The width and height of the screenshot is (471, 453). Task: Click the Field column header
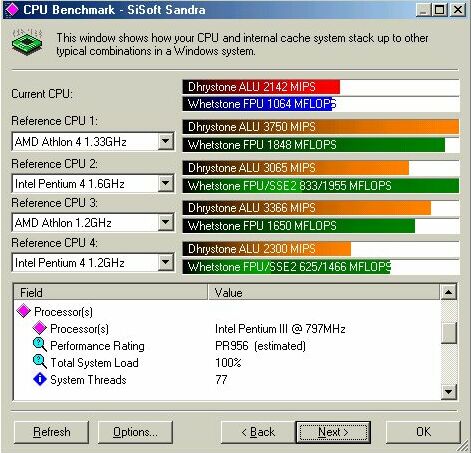[x=111, y=292]
